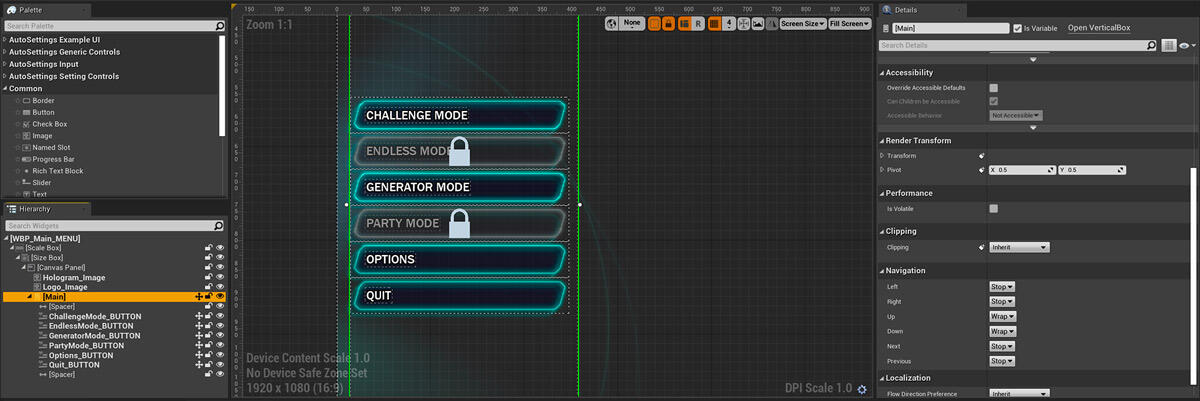This screenshot has width=1200, height=401.
Task: Toggle the designer outlines icon
Action: point(655,23)
